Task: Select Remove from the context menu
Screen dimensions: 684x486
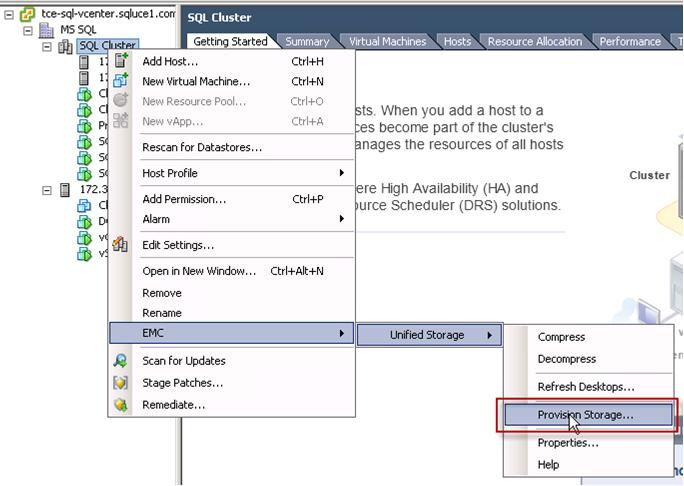Action: (x=232, y=293)
